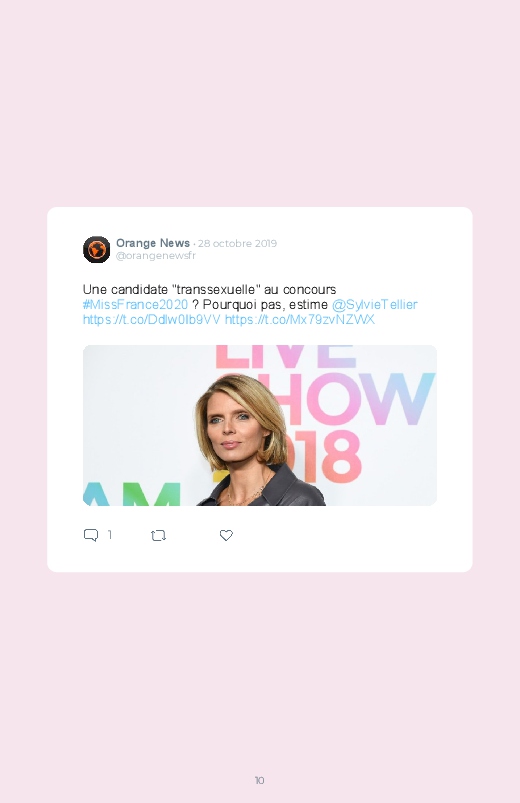Open the @SylvieTellier mention
The image size is (520, 803).
click(x=375, y=305)
